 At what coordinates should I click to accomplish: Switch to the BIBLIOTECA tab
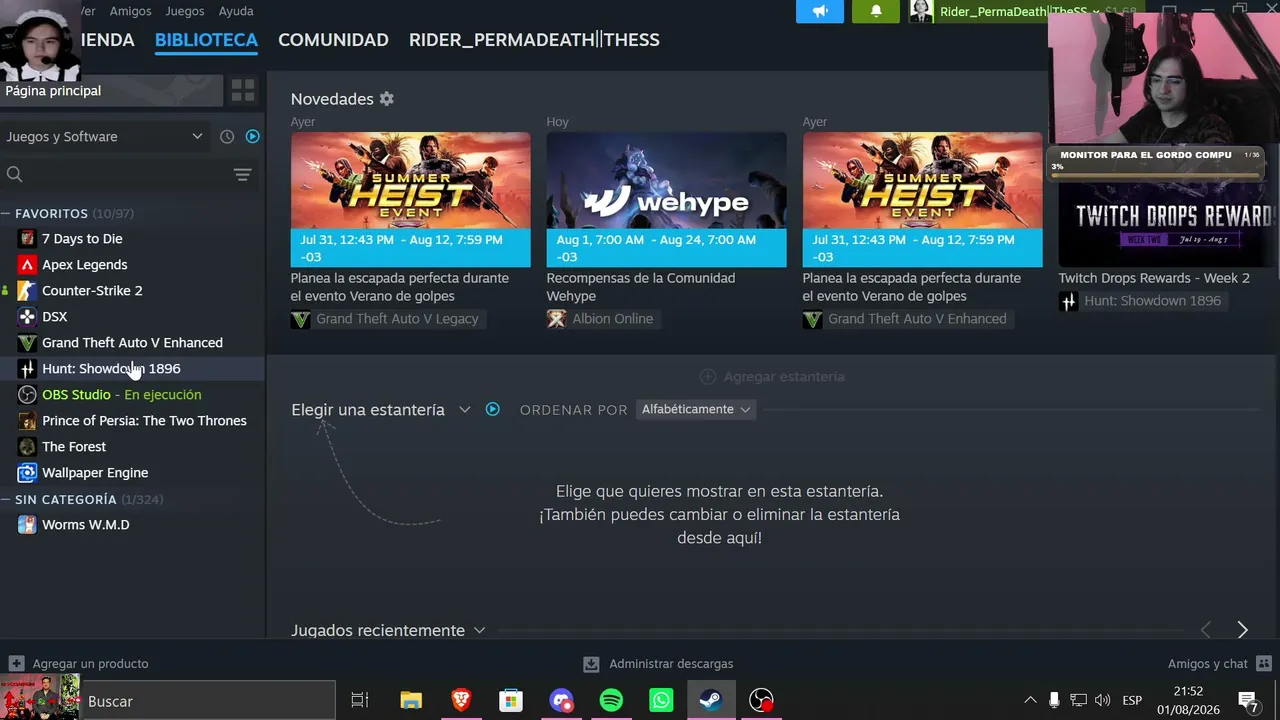tap(206, 40)
